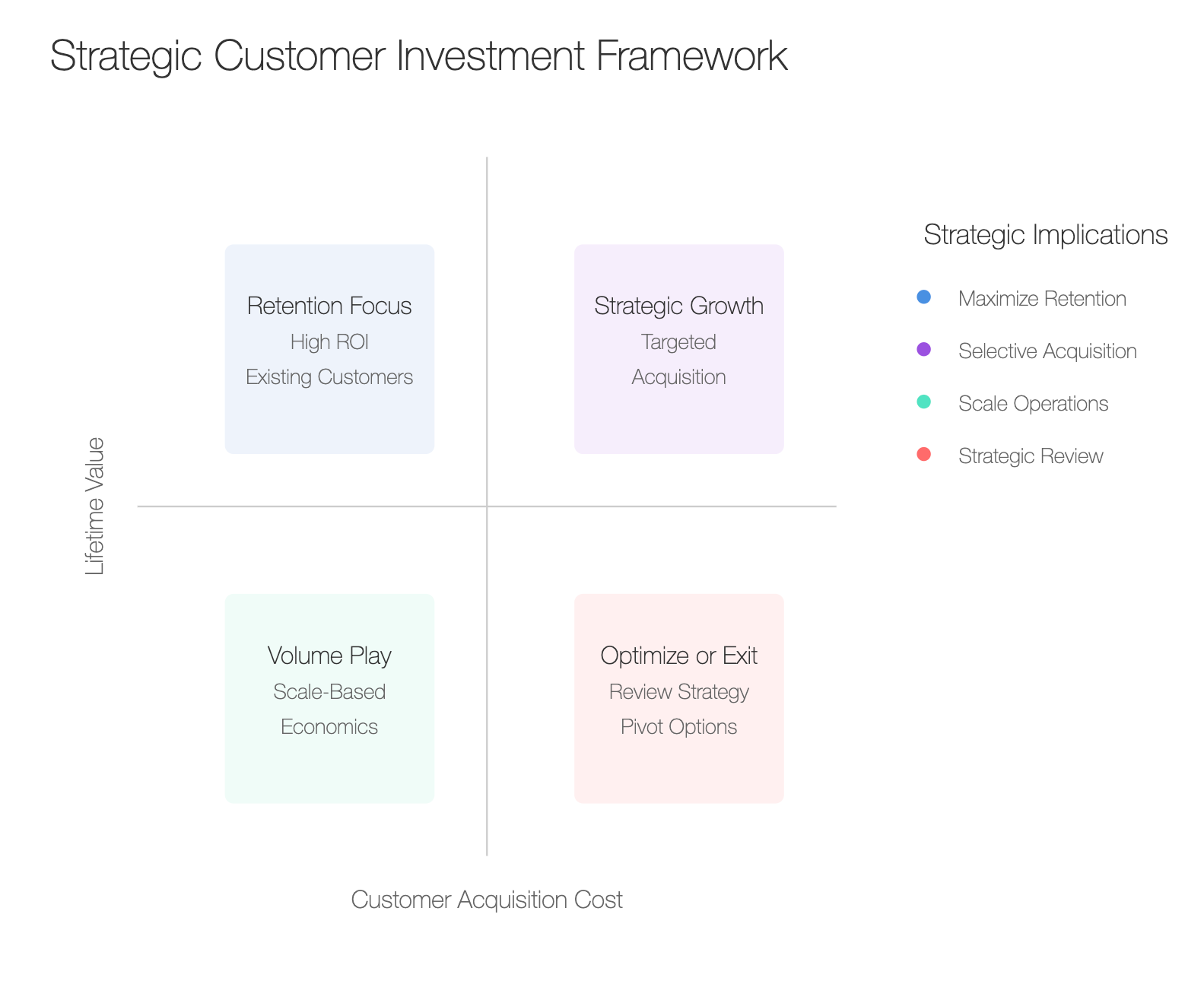
Task: Click the Selective Acquisition legend label
Action: coord(1047,351)
